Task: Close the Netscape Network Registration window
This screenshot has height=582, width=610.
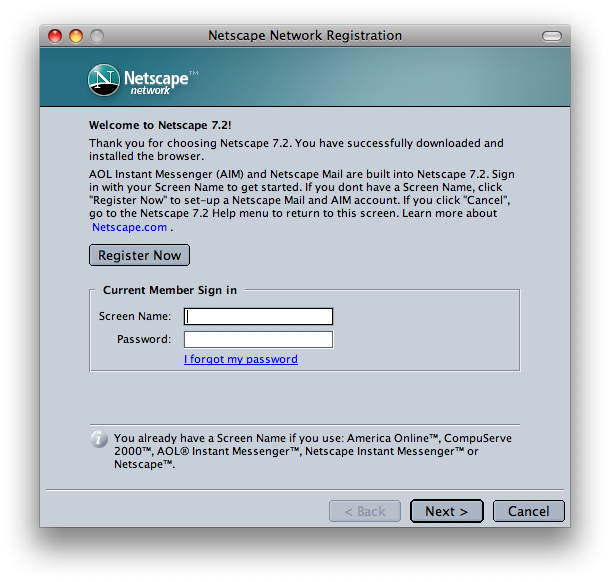Action: [56, 36]
